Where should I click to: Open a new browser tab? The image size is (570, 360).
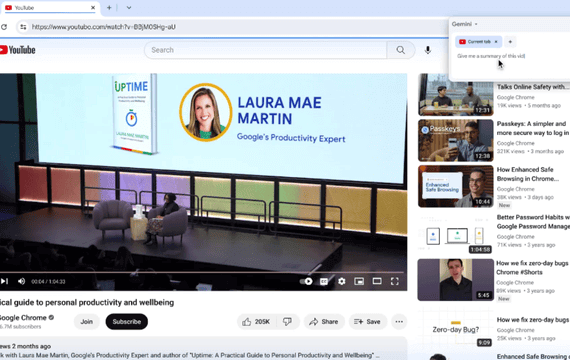109,8
